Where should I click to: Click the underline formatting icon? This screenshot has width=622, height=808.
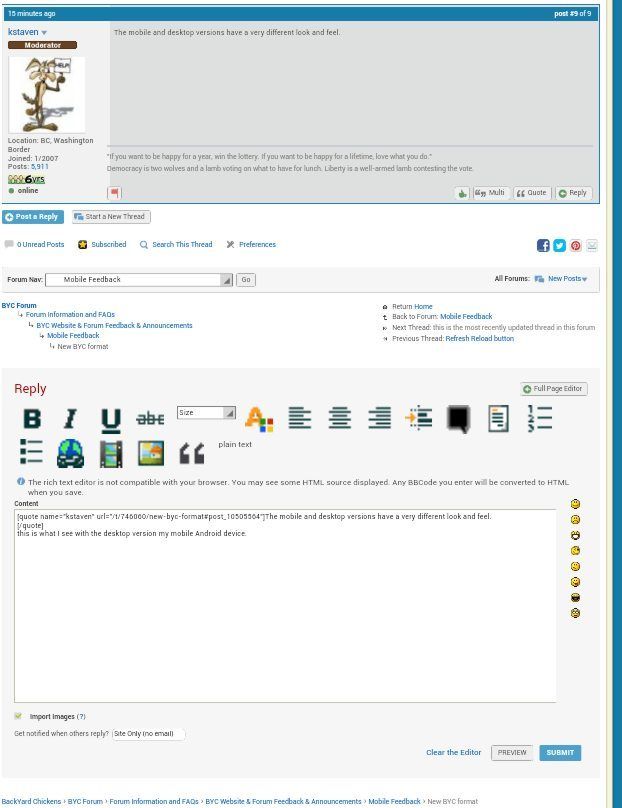(110, 419)
